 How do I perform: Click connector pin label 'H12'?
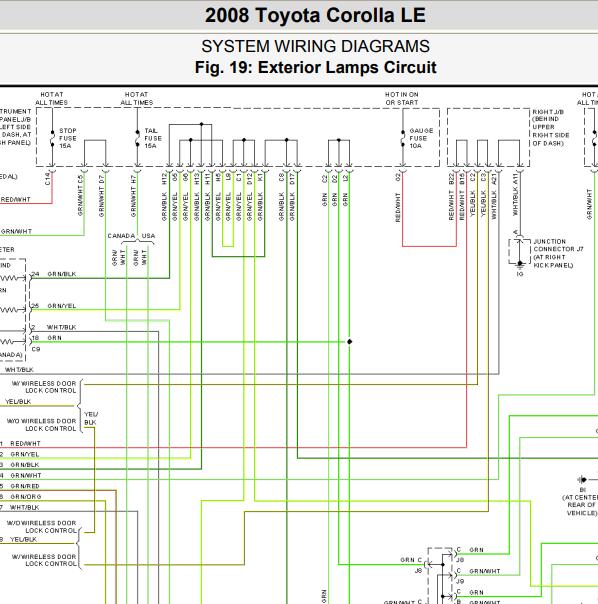tap(165, 179)
